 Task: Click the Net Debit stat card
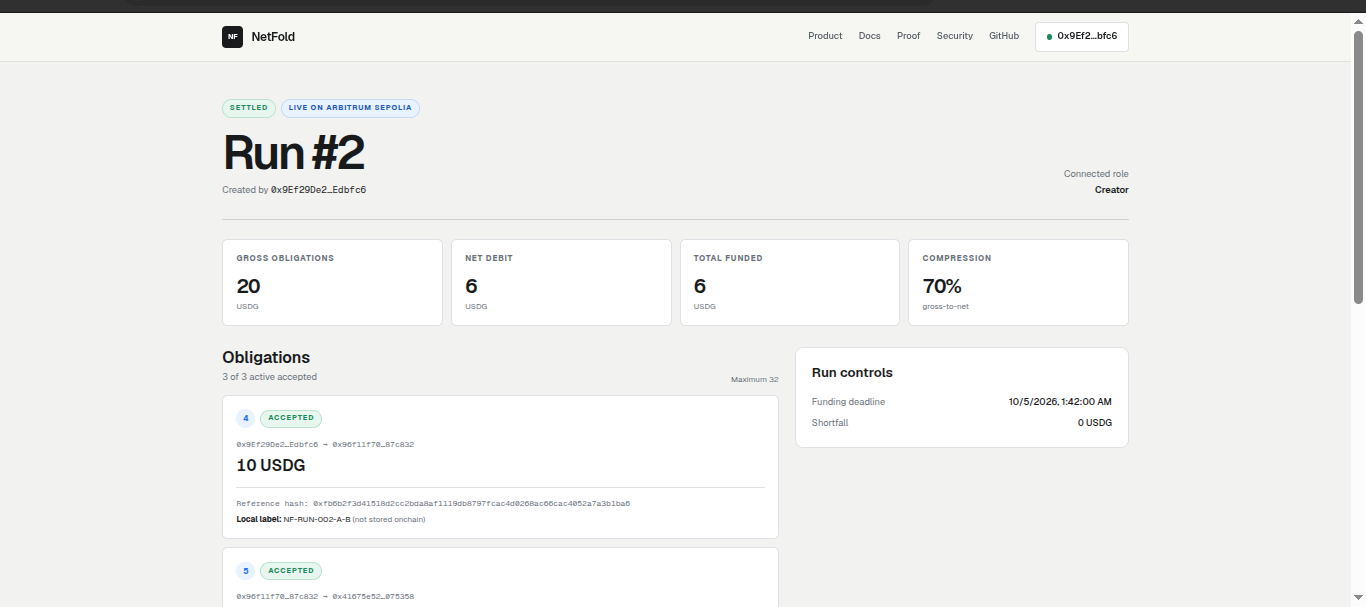(561, 282)
